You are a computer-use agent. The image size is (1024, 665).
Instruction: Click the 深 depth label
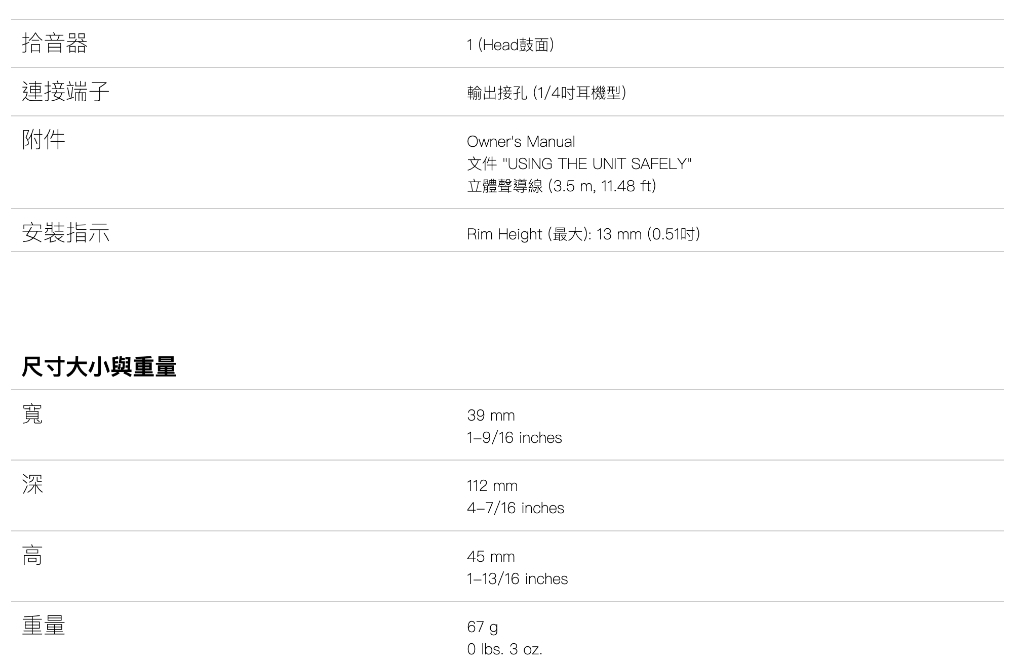click(x=33, y=484)
